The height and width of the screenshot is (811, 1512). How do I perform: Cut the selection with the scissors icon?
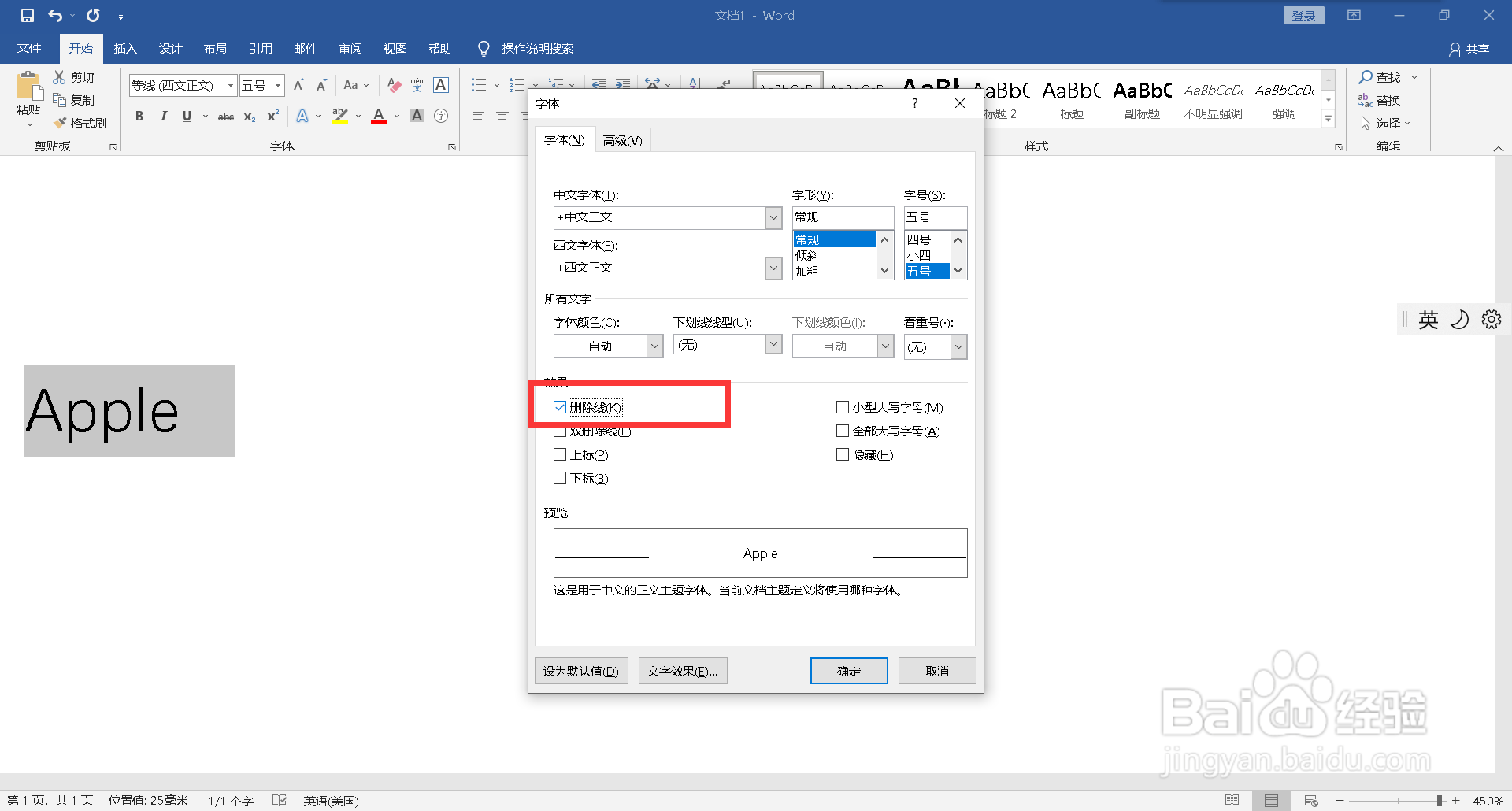(x=59, y=77)
